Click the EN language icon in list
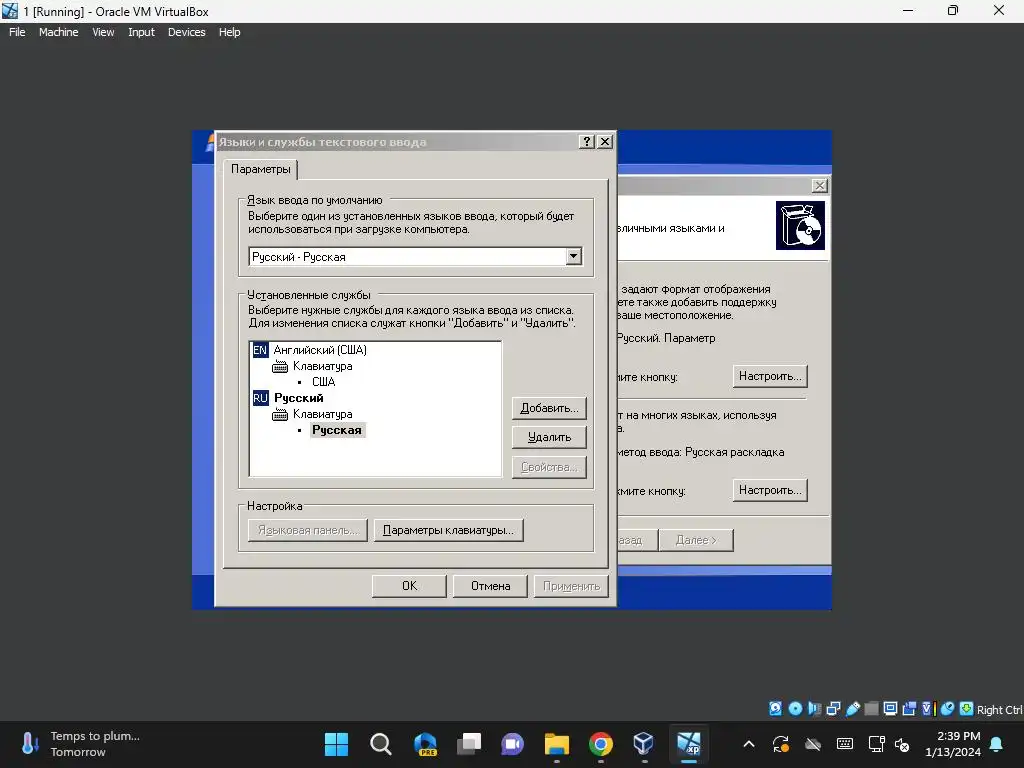Screen dimensions: 1024x768 260,350
